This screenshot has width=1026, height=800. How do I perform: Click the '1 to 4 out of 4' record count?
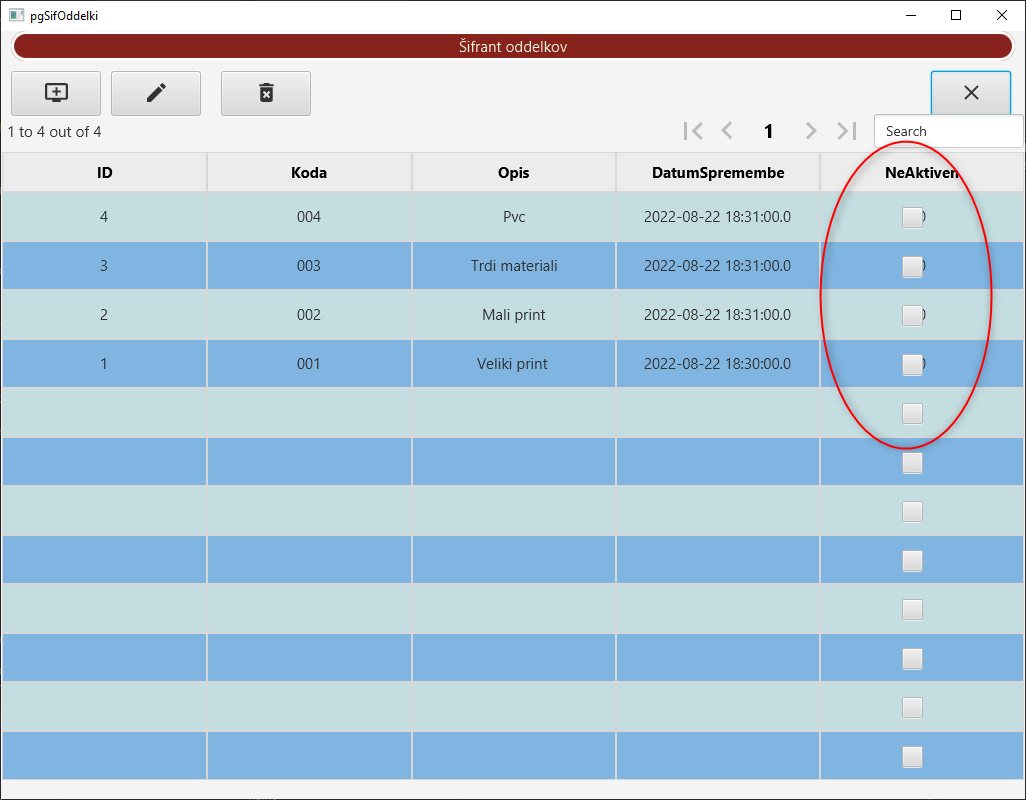[x=54, y=132]
